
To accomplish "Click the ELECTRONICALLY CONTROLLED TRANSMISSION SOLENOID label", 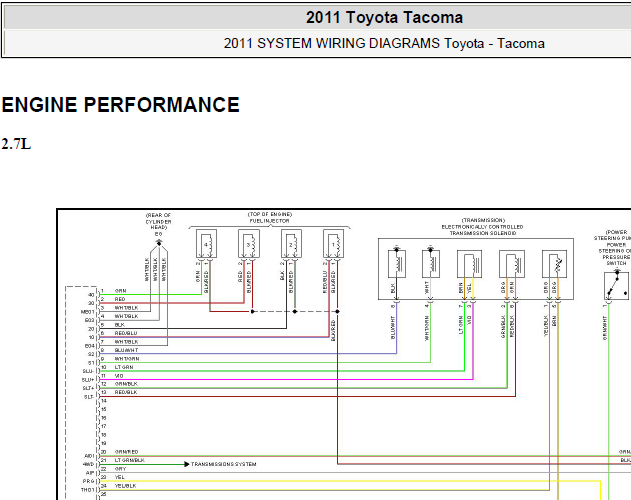I will tap(483, 227).
